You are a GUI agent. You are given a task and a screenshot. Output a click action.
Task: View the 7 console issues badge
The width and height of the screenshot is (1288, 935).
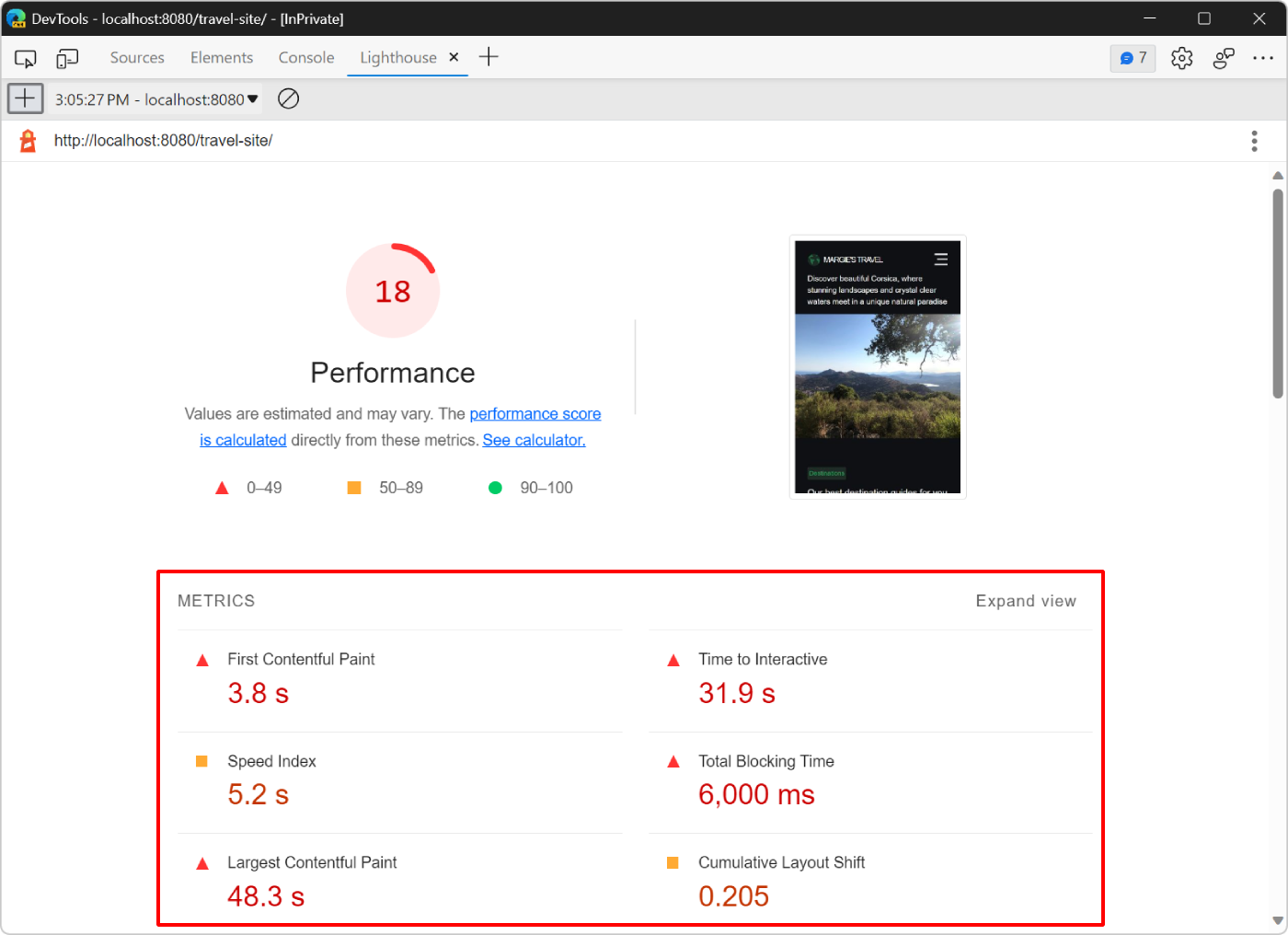[1133, 57]
